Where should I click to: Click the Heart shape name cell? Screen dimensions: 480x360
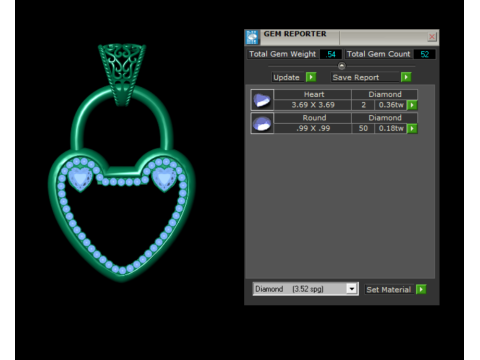pyautogui.click(x=313, y=94)
